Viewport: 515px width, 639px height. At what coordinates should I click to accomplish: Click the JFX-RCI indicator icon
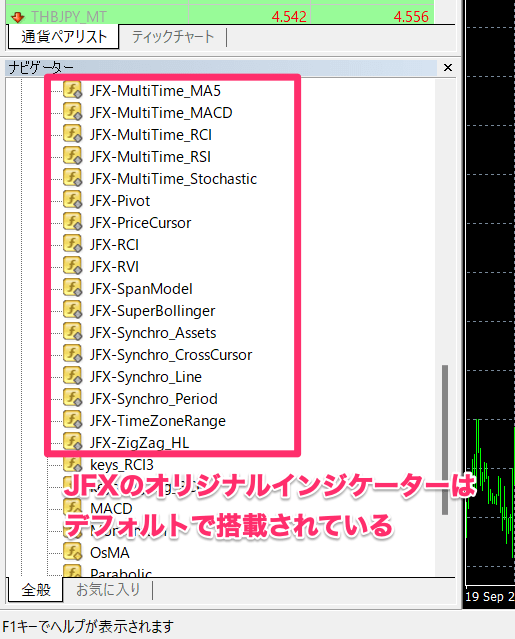(73, 244)
